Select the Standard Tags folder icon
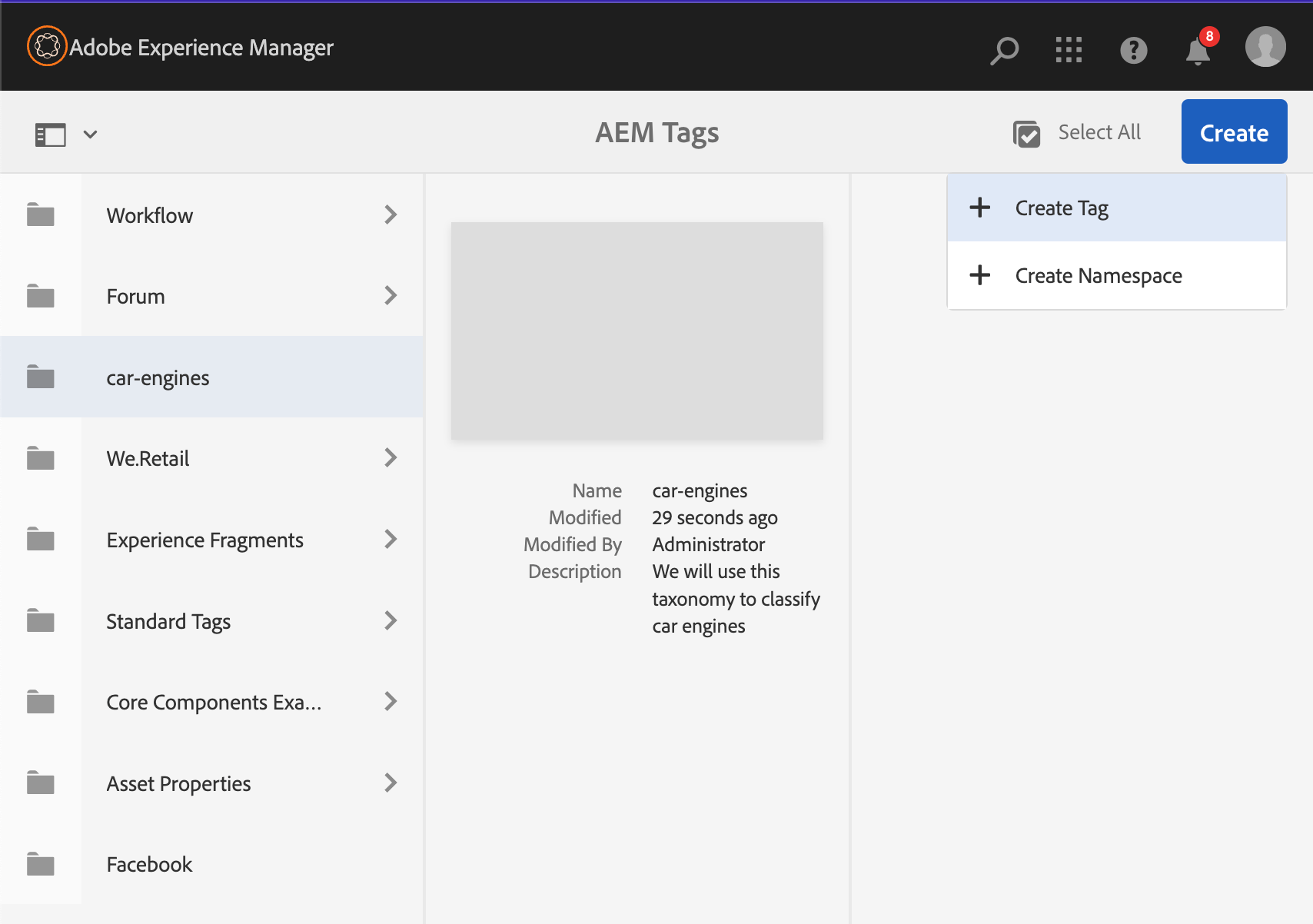Image resolution: width=1313 pixels, height=924 pixels. pyautogui.click(x=41, y=620)
